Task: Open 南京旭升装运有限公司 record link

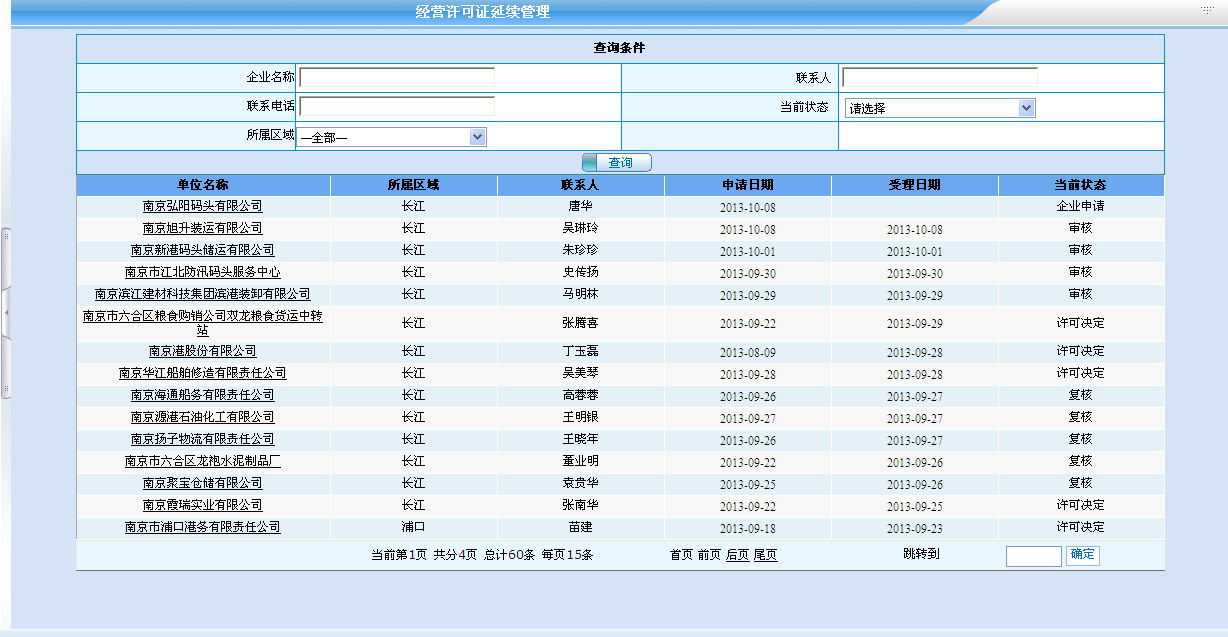Action: pyautogui.click(x=203, y=228)
